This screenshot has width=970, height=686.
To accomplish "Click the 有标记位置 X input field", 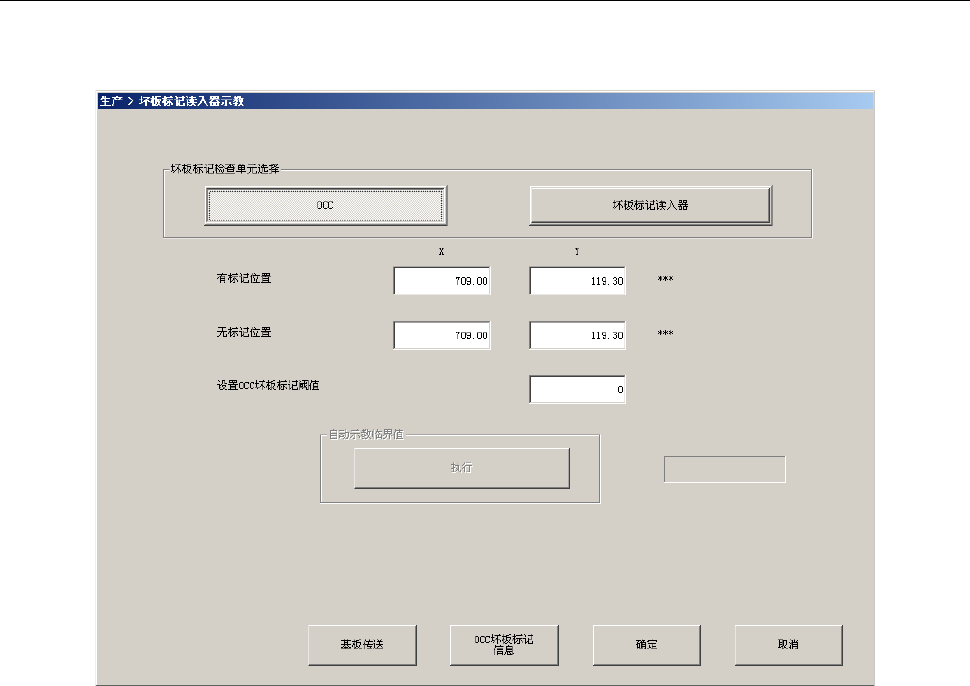I will [x=442, y=281].
